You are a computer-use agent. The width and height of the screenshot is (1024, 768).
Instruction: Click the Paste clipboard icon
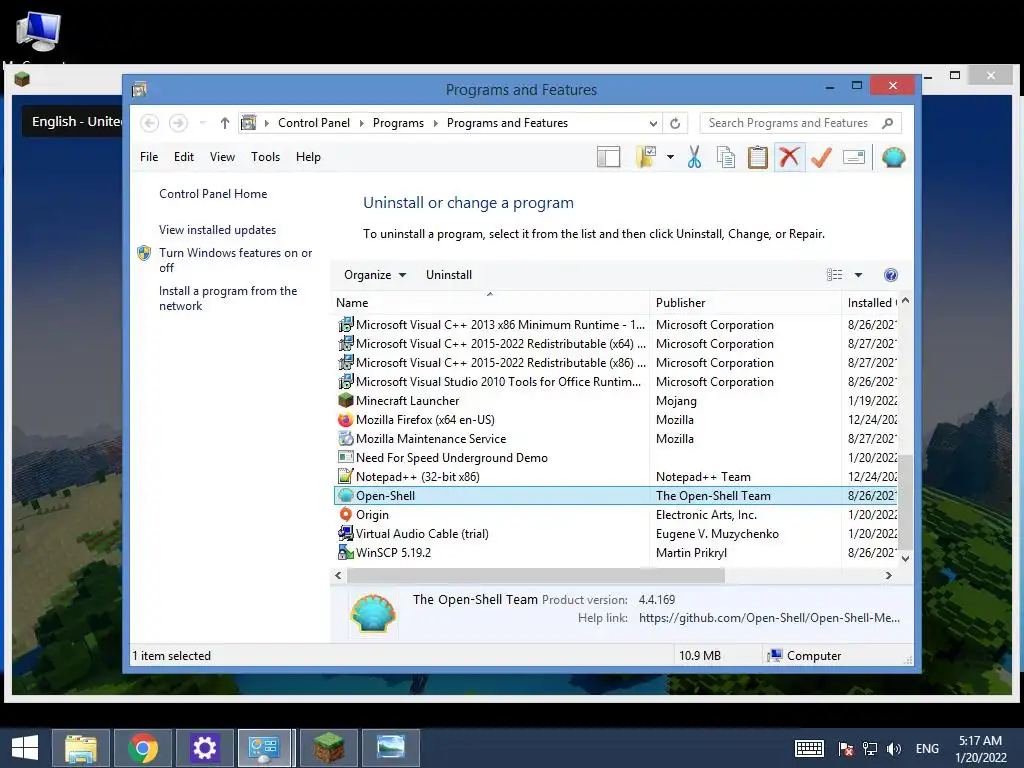758,157
